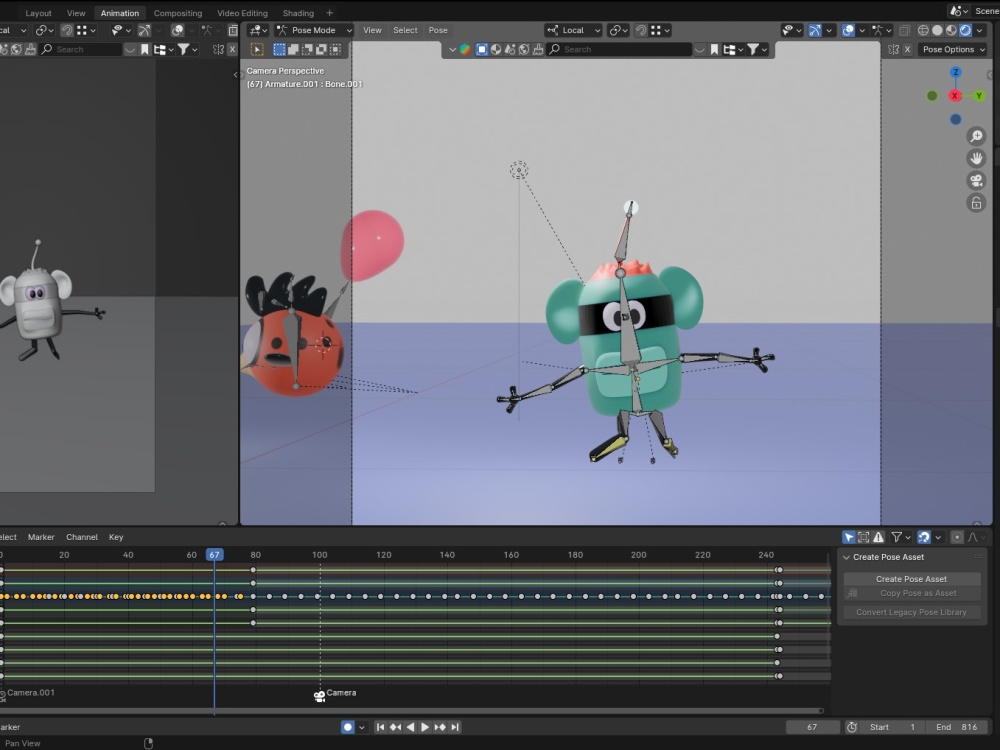Choose the Subtract selection mode icon
The width and height of the screenshot is (1000, 750).
(307, 49)
